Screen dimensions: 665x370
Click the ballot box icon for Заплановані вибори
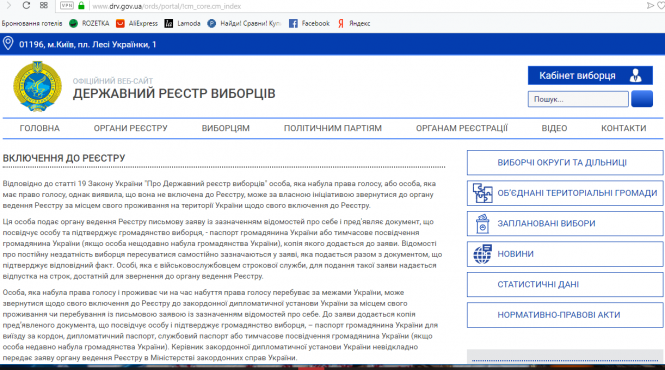click(482, 224)
